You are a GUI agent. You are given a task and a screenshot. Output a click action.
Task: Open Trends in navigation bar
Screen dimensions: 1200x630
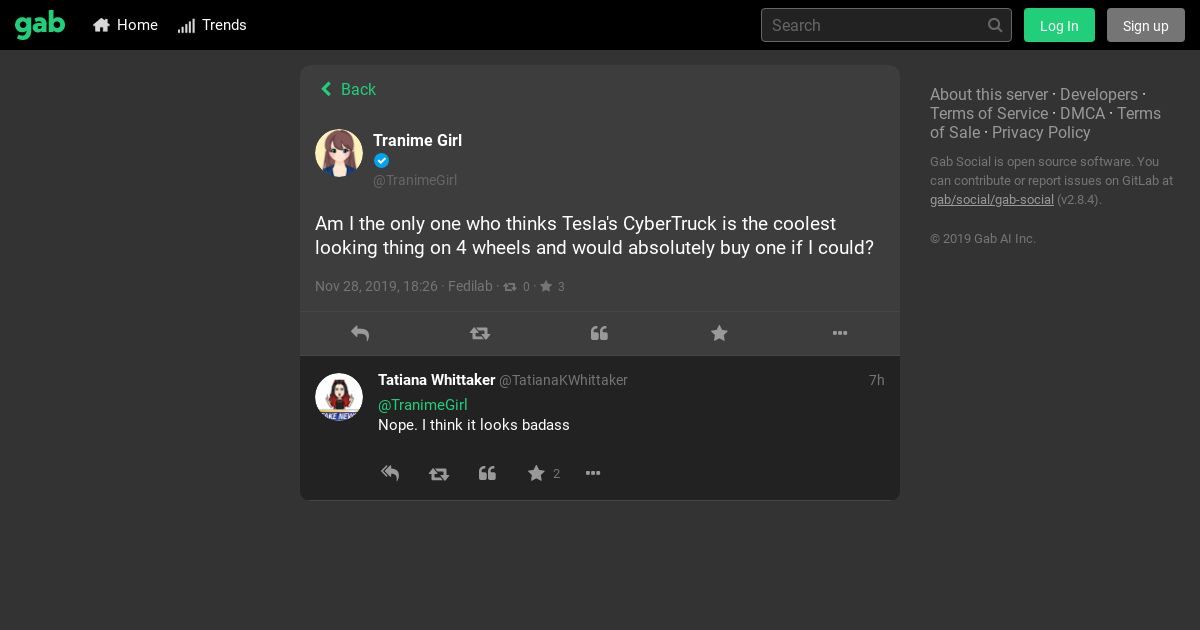[x=212, y=25]
